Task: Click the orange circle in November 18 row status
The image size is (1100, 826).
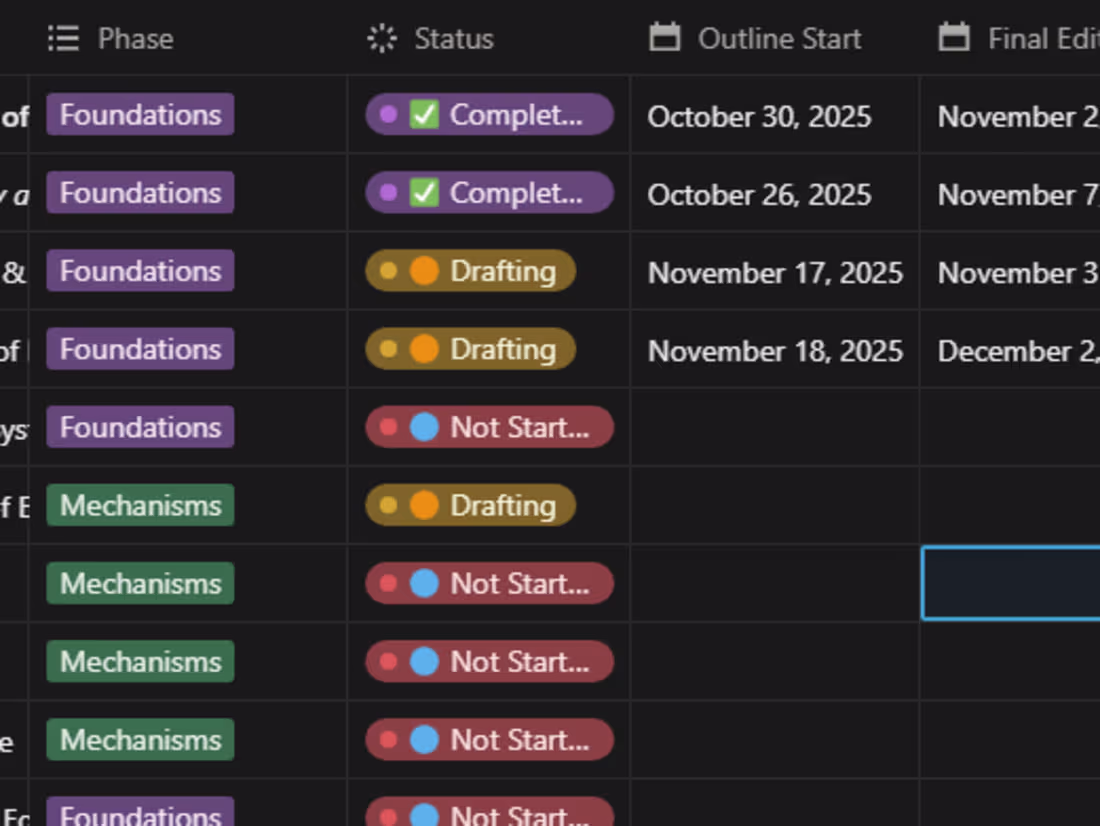Action: coord(424,349)
